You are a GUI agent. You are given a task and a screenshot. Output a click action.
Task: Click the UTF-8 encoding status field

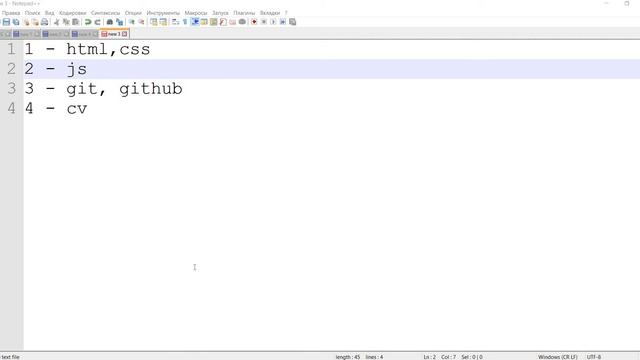pyautogui.click(x=594, y=357)
